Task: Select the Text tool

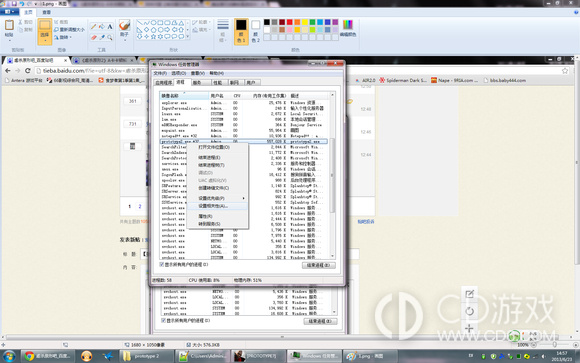Action: [110, 27]
